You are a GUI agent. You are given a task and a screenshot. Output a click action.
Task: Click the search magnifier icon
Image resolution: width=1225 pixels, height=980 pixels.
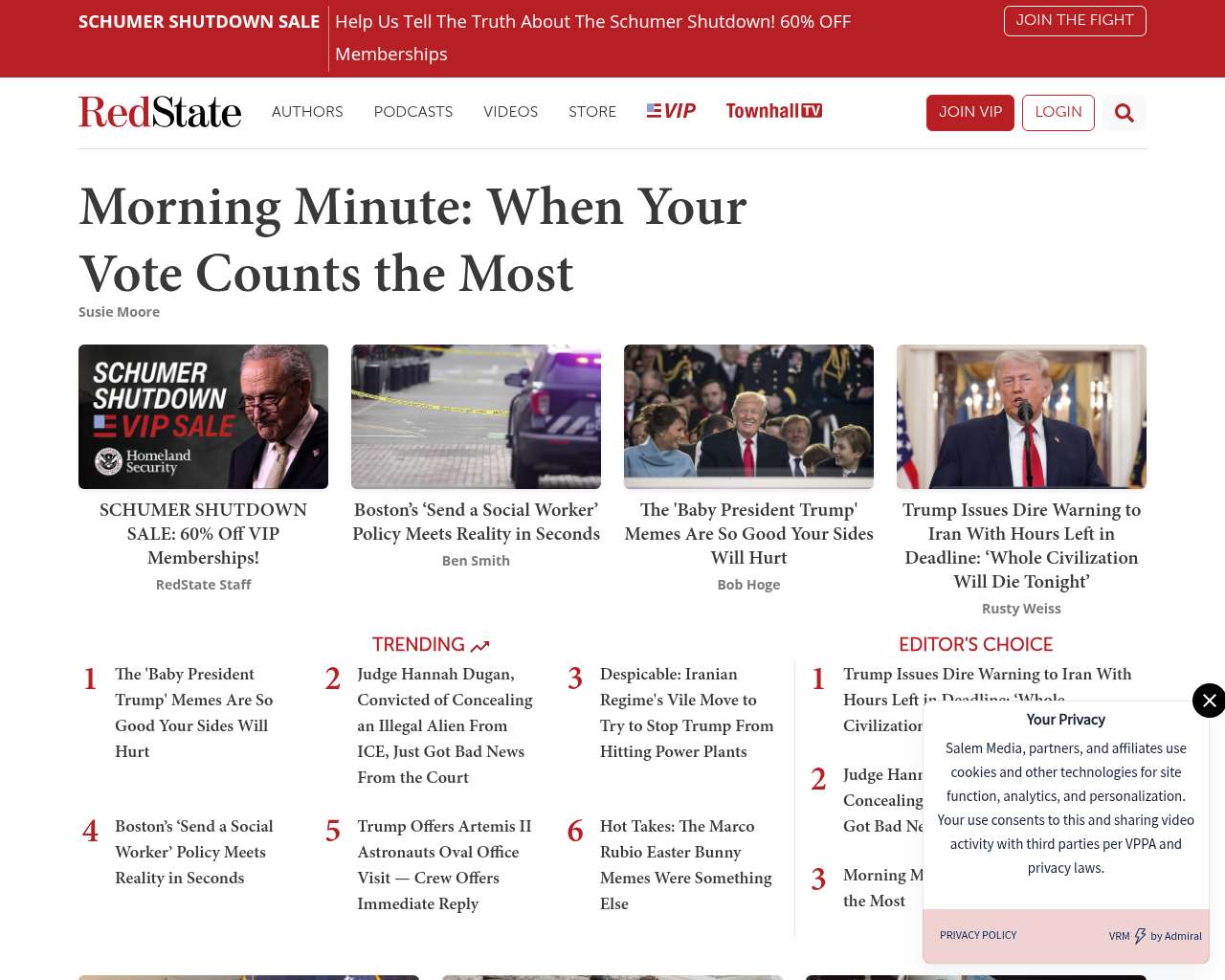click(1124, 113)
